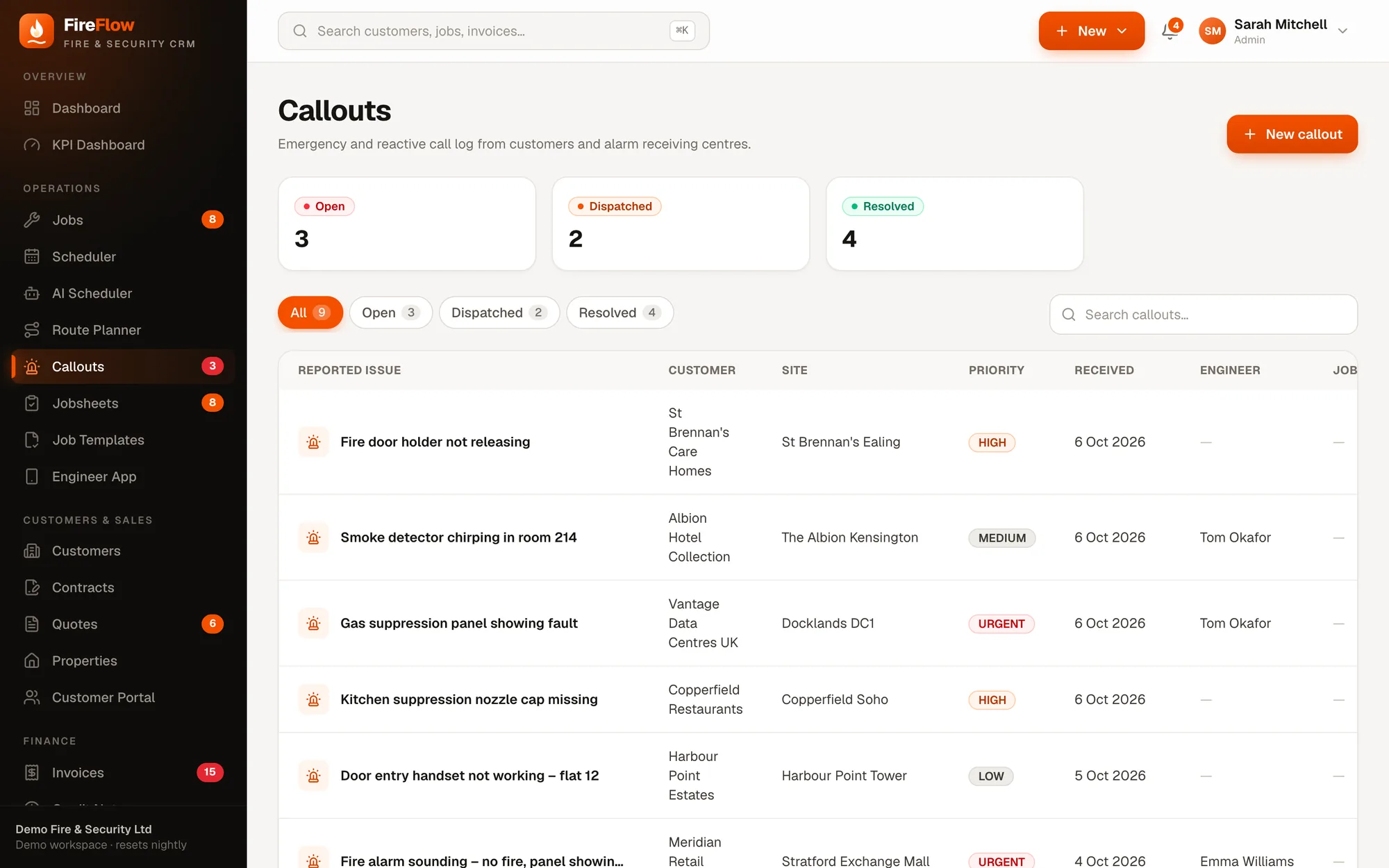Click the MEDIUM priority badge
The image size is (1389, 868).
[1002, 538]
